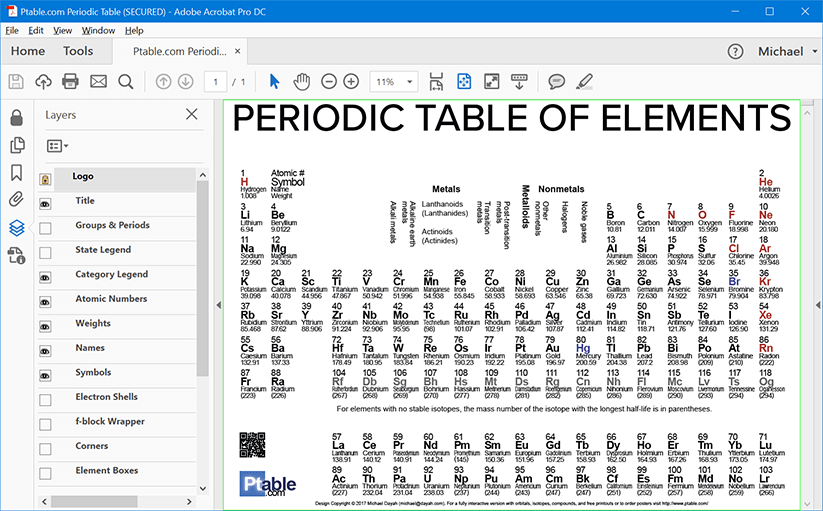
Task: Open the View menu
Action: 65,30
